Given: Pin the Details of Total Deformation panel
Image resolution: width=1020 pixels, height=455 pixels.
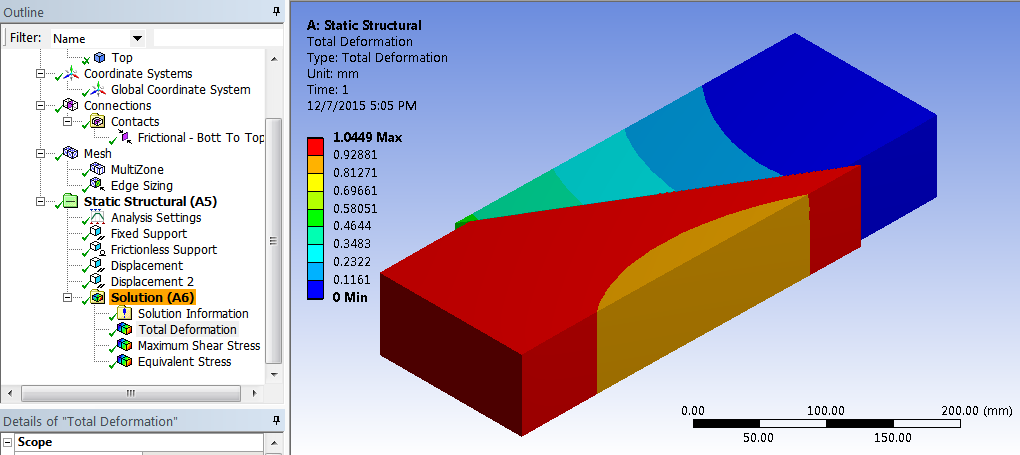Looking at the screenshot, I should (276, 421).
